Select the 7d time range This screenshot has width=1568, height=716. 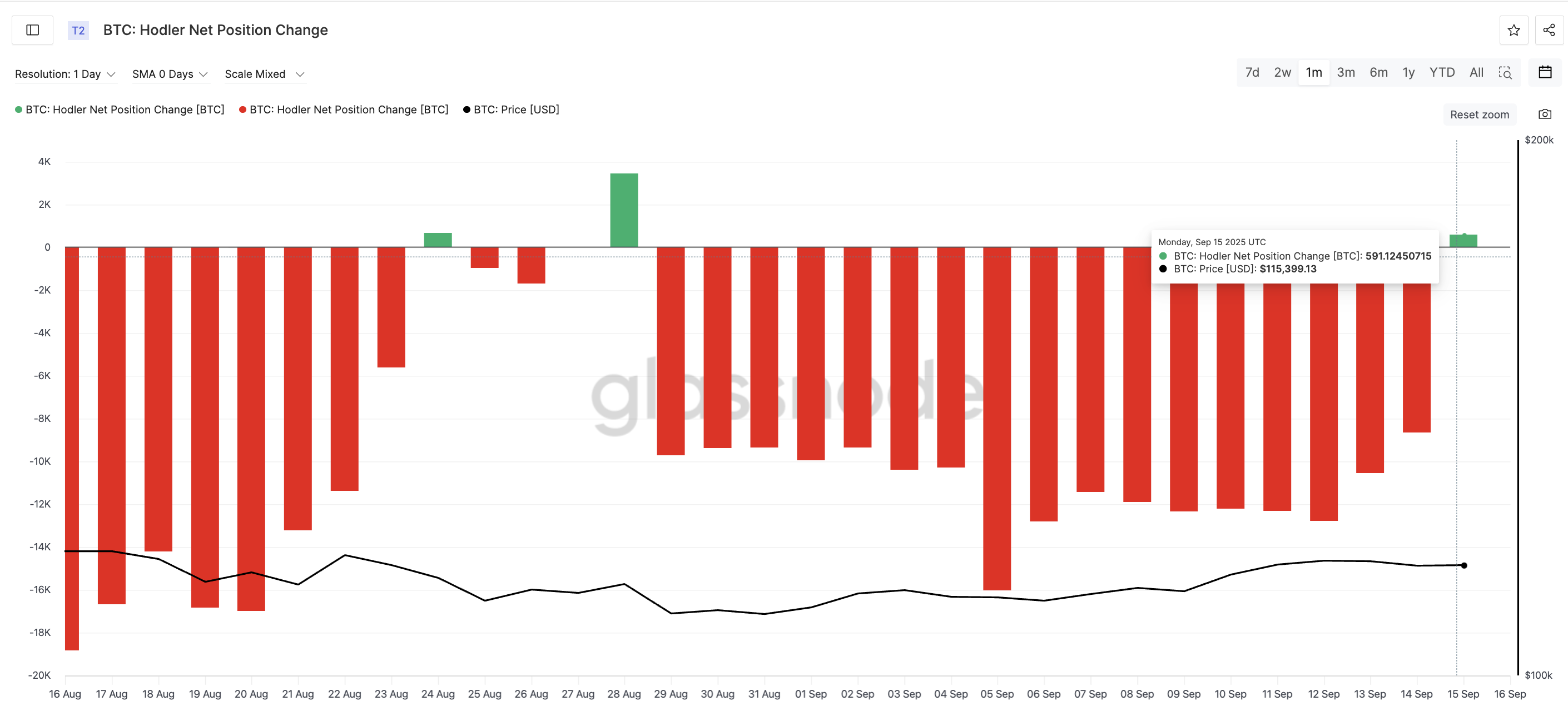pyautogui.click(x=1252, y=72)
